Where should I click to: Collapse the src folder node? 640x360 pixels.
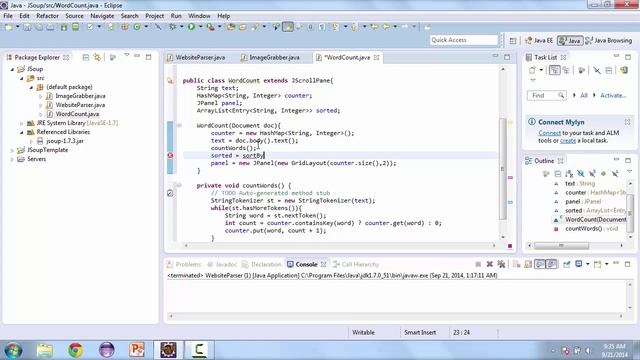(x=22, y=78)
